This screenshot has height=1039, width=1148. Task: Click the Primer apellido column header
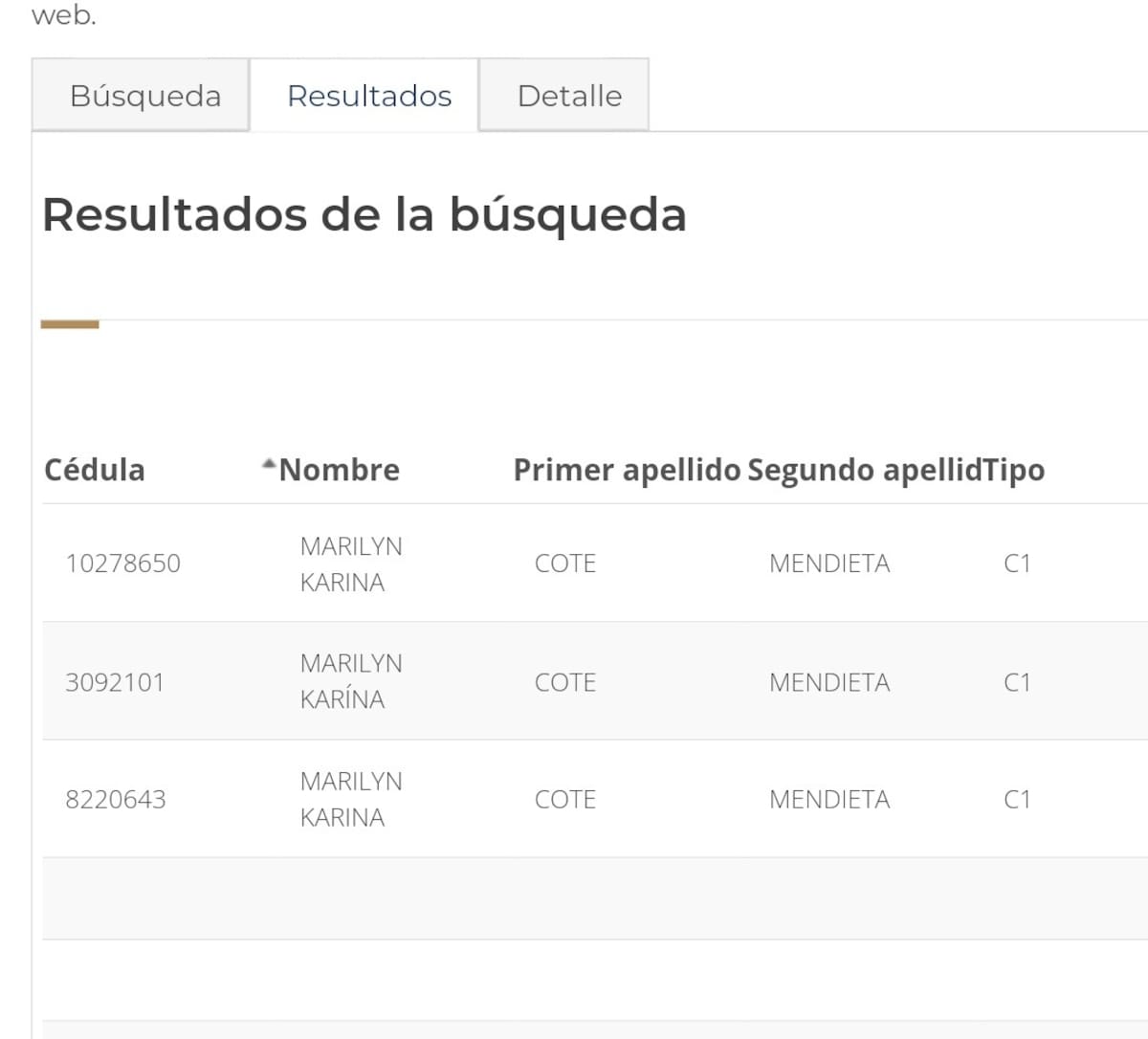tap(627, 470)
